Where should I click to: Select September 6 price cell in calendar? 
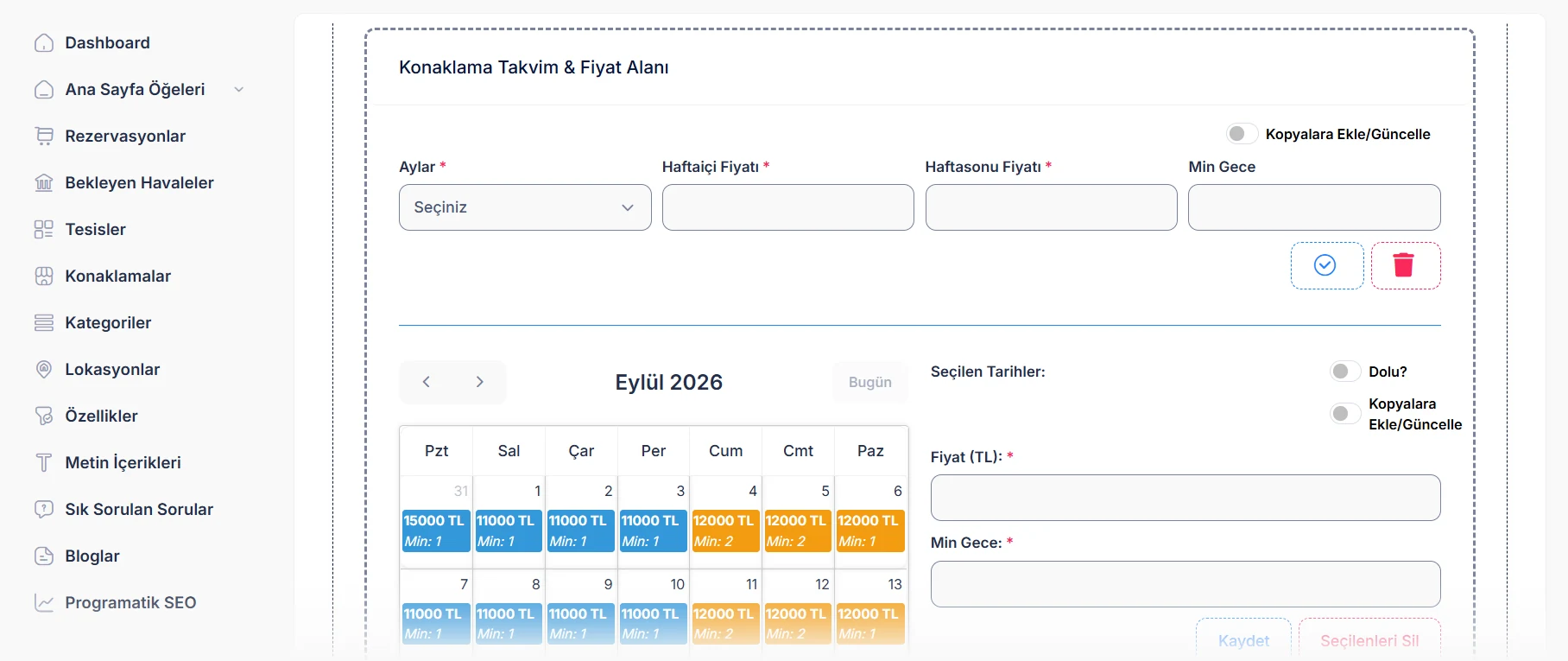(870, 531)
